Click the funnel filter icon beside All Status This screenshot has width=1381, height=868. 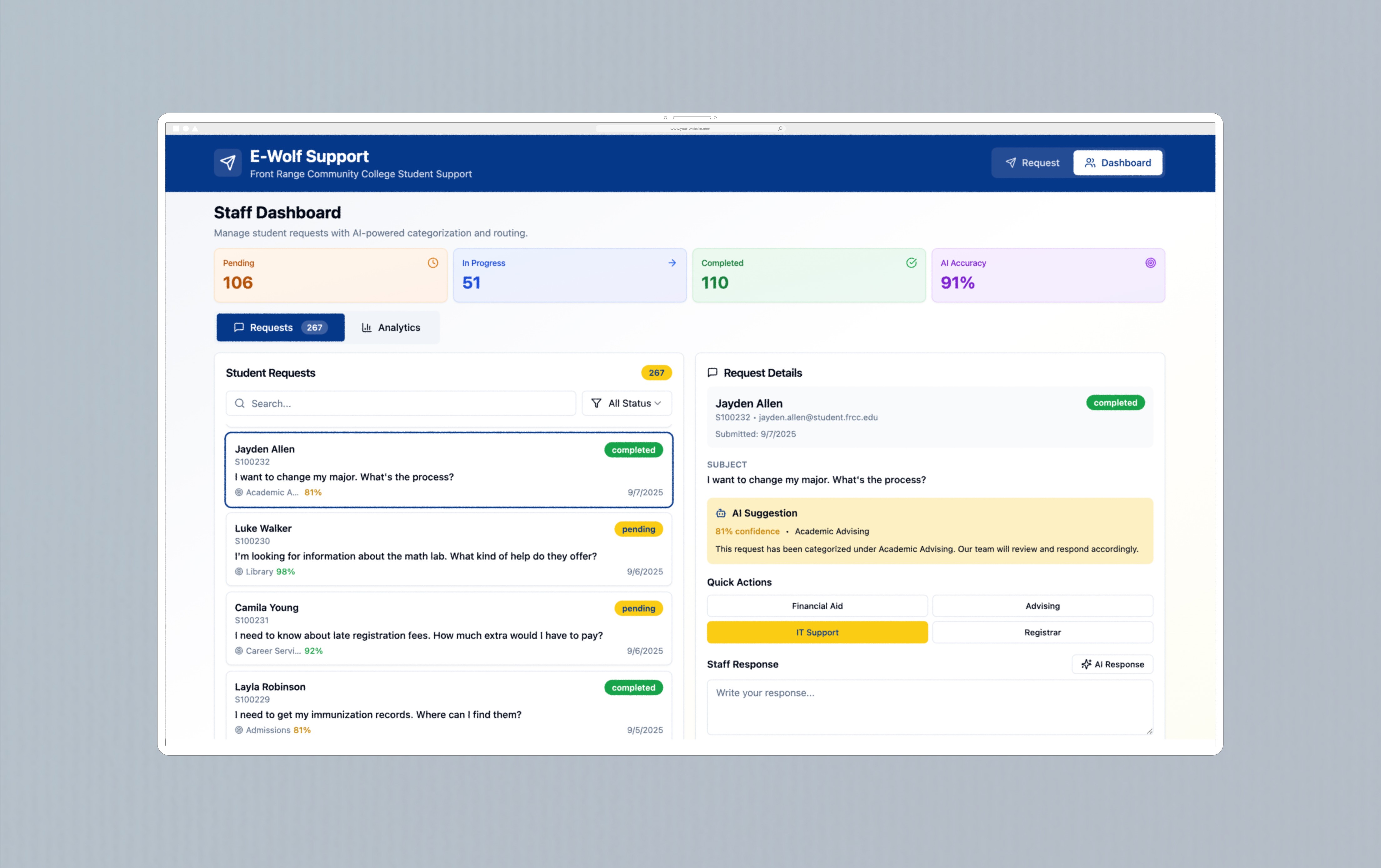(x=597, y=403)
